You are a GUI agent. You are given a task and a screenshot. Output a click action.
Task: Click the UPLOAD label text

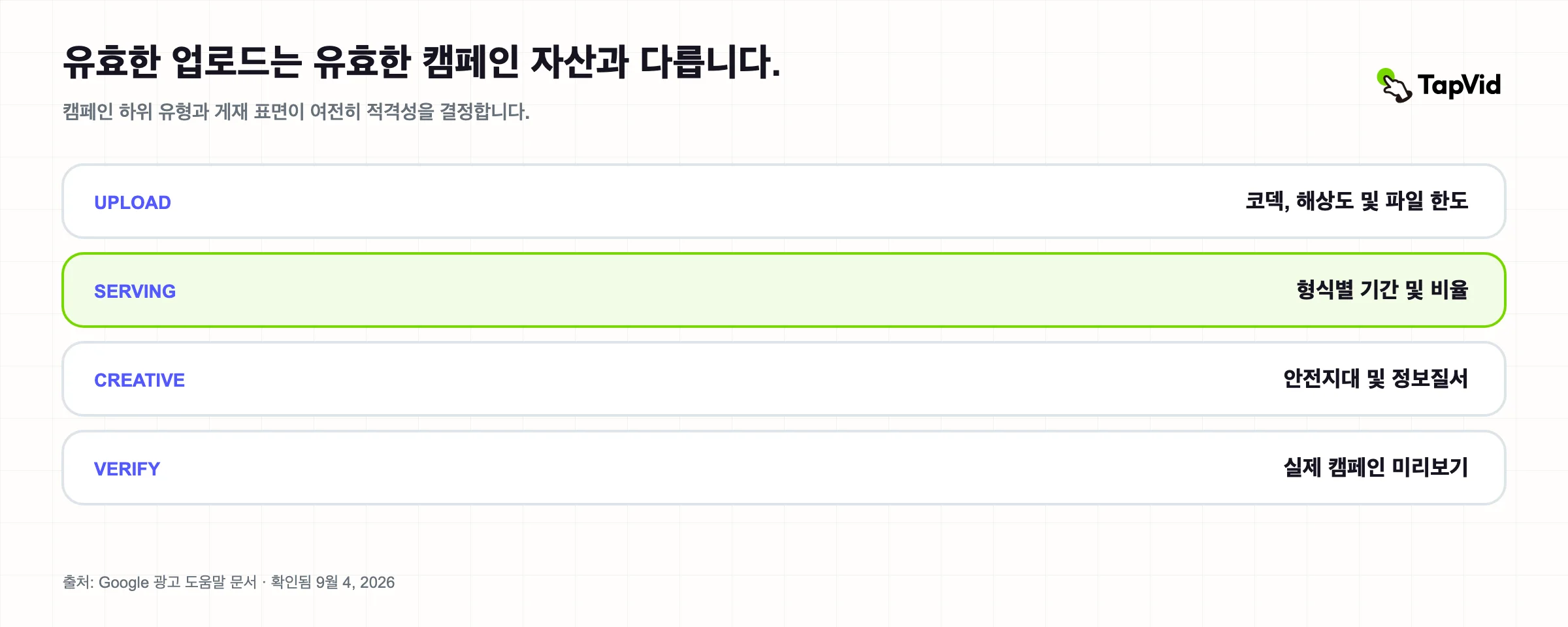point(133,202)
